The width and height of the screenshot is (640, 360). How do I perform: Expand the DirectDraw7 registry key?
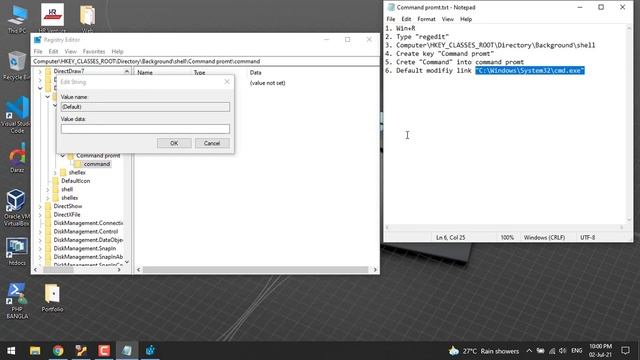[40, 71]
